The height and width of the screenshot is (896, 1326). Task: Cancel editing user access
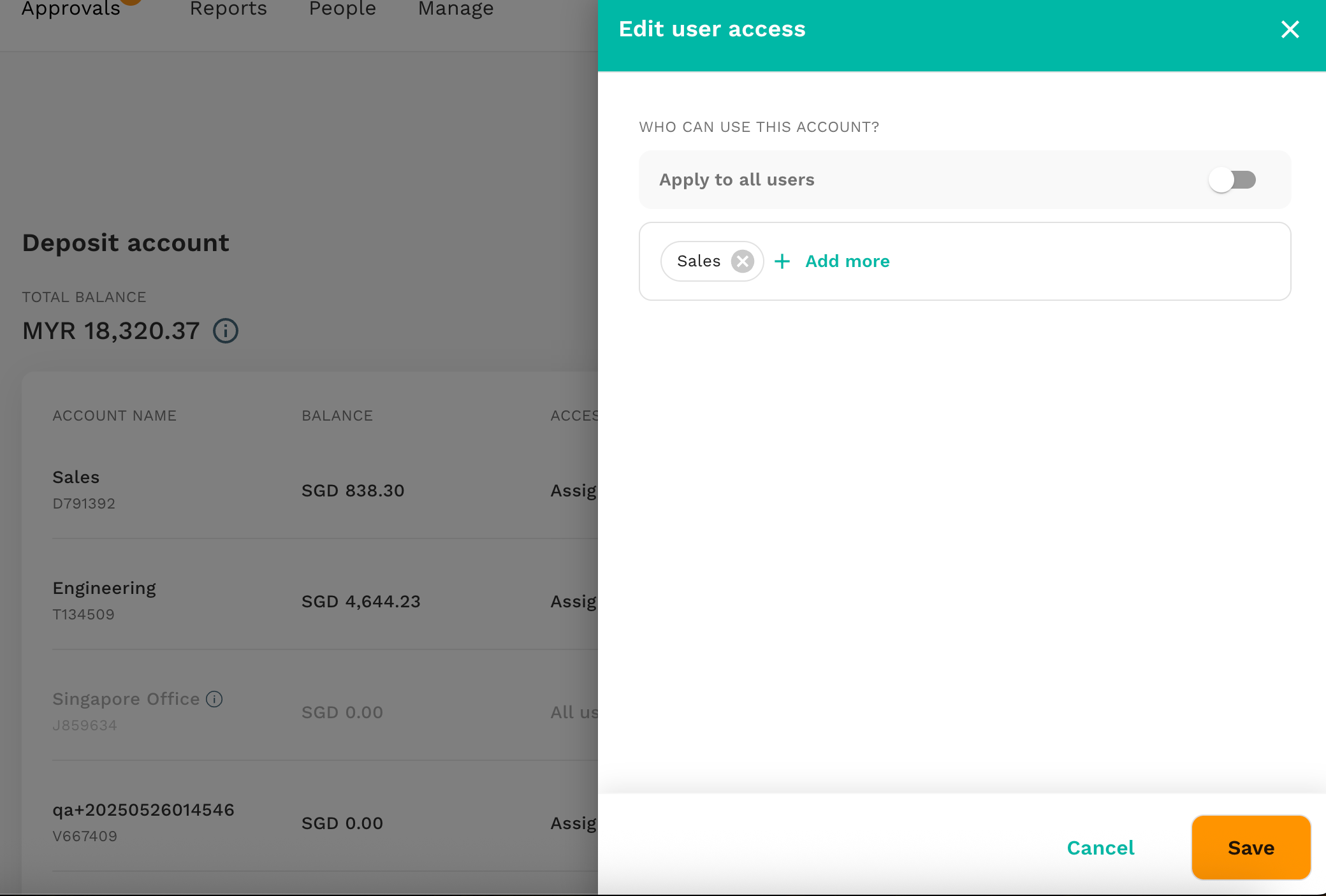pyautogui.click(x=1100, y=848)
